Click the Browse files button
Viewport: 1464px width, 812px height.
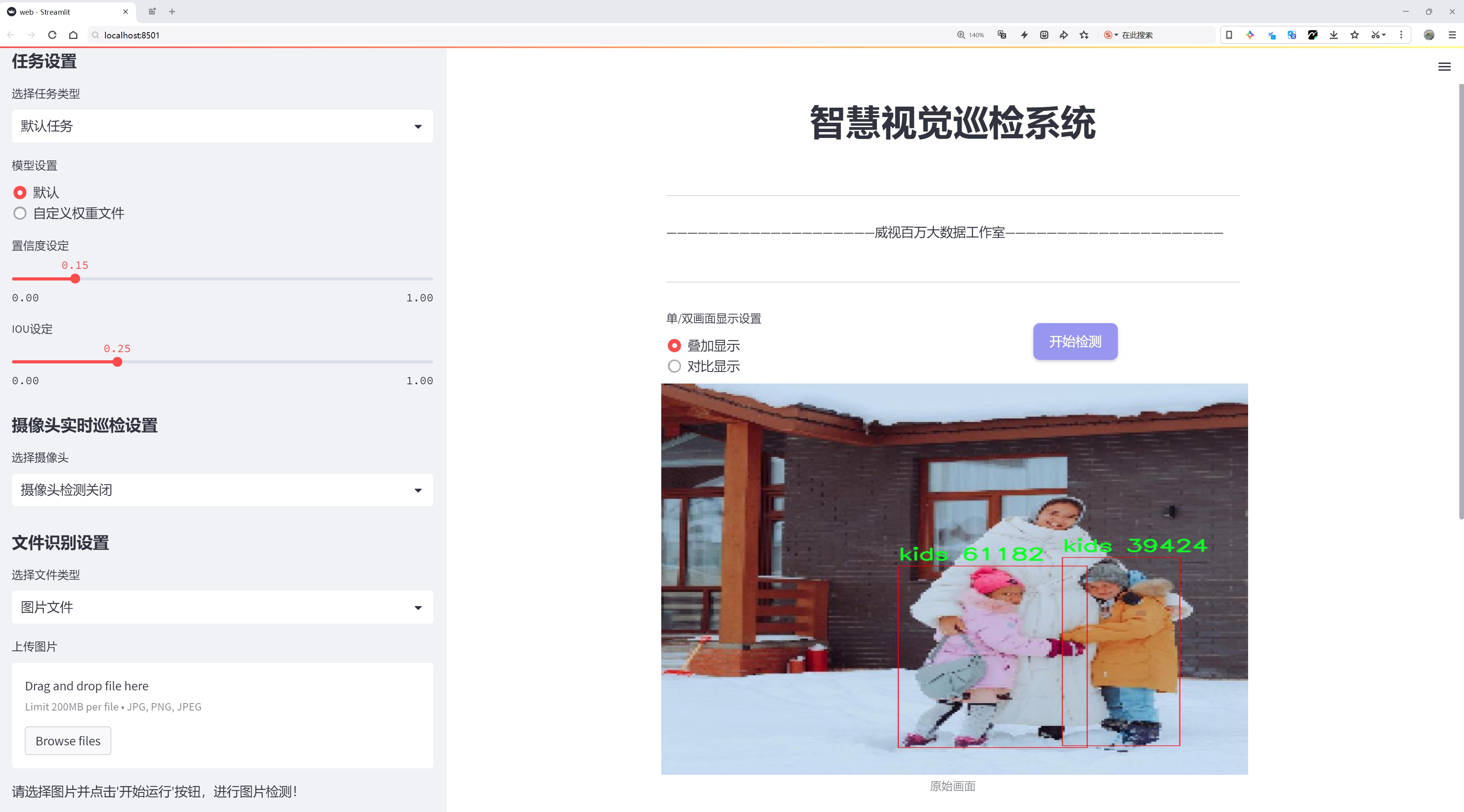tap(67, 740)
